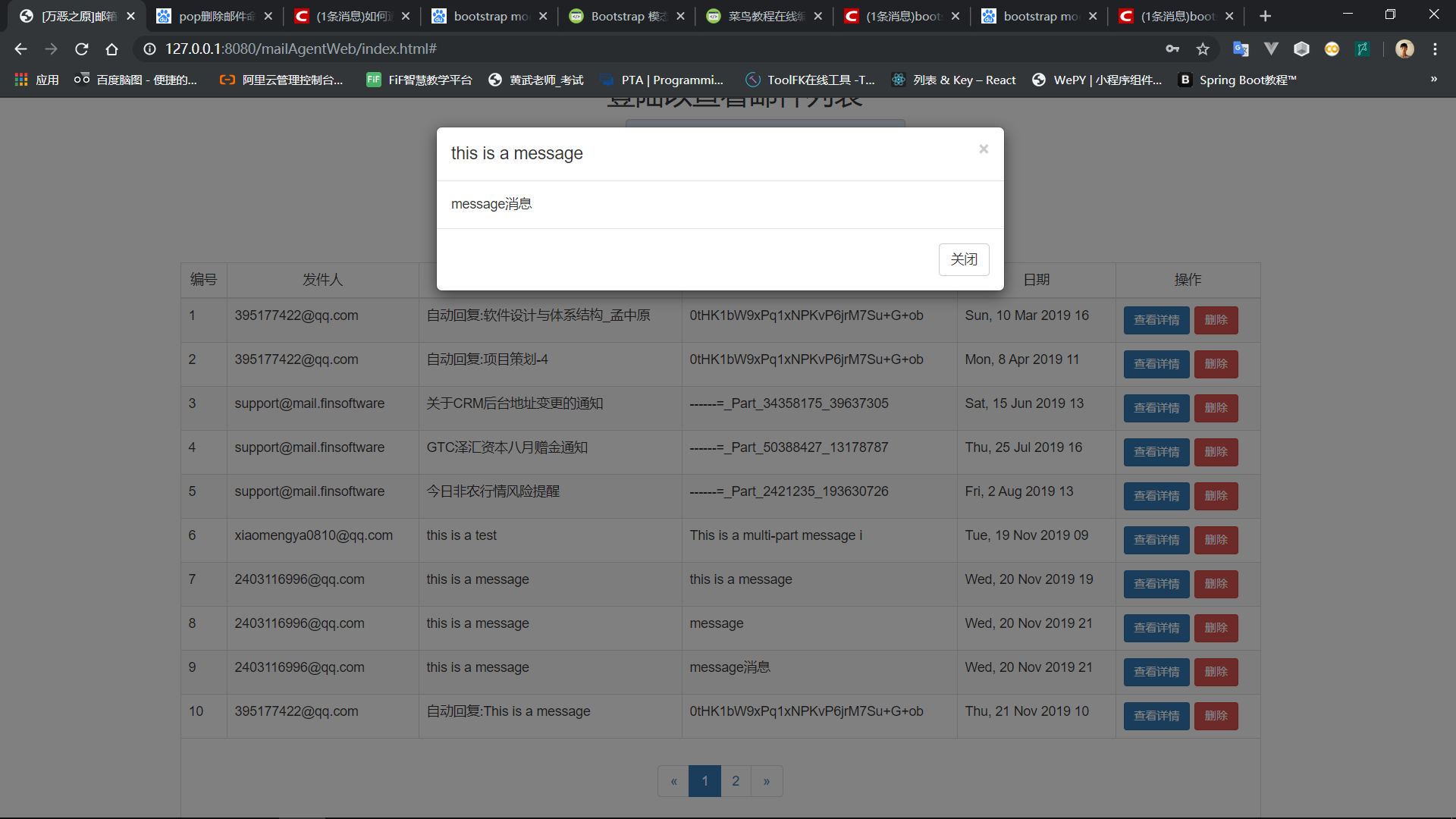
Task: Open Spring Boot教程 bookmark
Action: 1238,80
